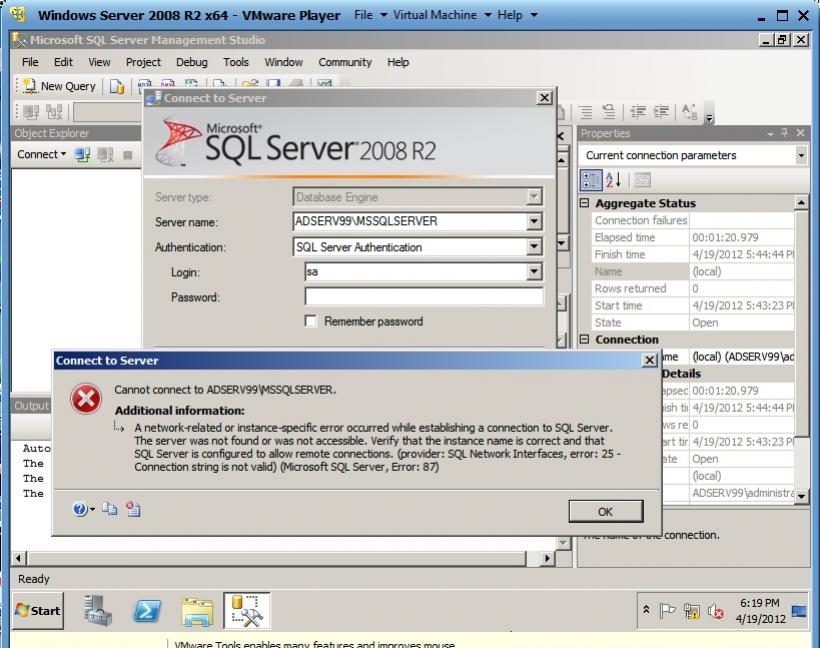
Task: Open help options arrow in error dialog
Action: click(93, 509)
